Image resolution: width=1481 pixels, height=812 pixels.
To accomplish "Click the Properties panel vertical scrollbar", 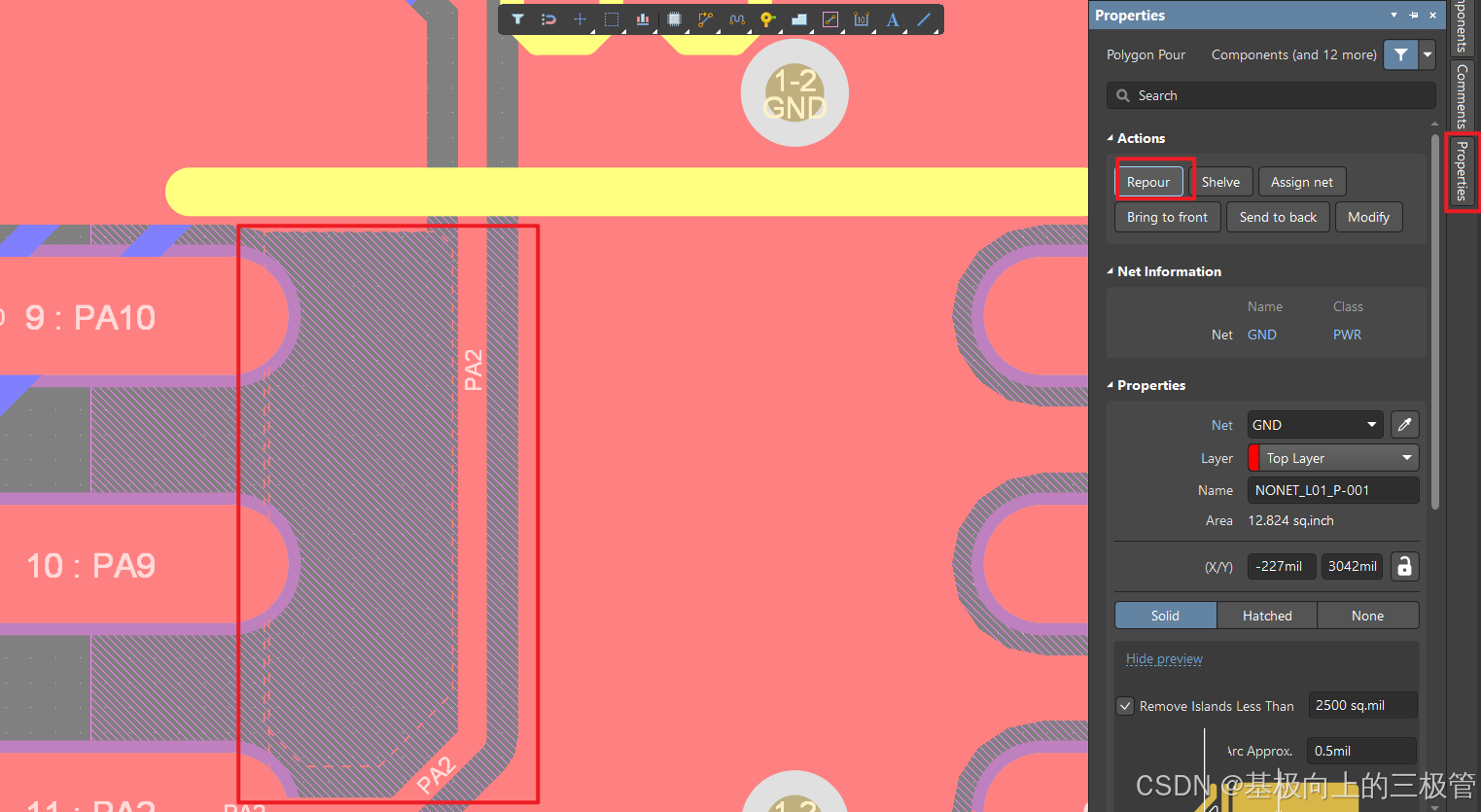I will click(1434, 321).
